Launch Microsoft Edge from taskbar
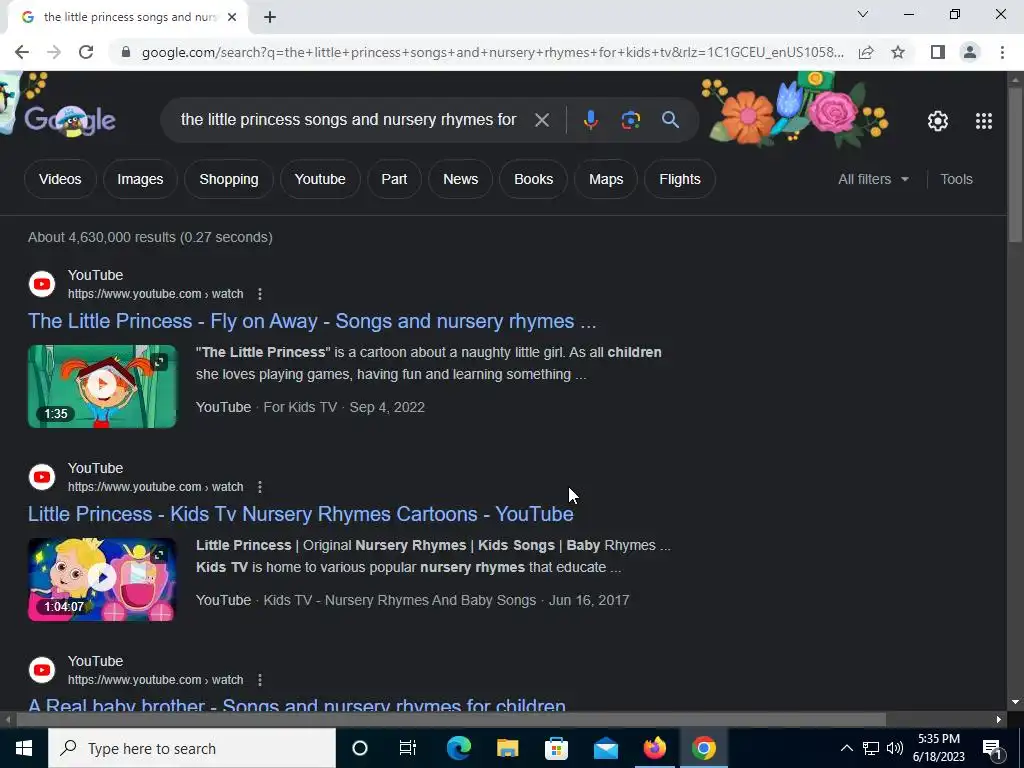The image size is (1024, 768). pyautogui.click(x=458, y=748)
